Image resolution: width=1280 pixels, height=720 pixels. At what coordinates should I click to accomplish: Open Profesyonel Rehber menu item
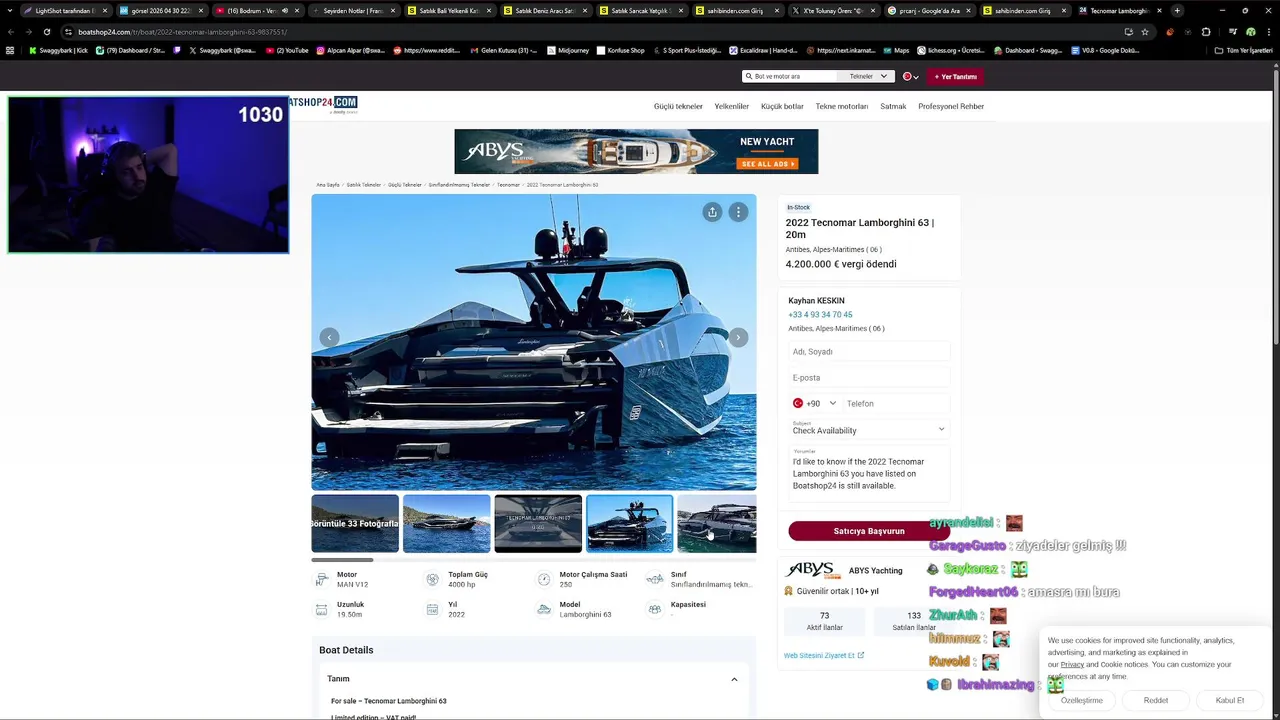[951, 106]
